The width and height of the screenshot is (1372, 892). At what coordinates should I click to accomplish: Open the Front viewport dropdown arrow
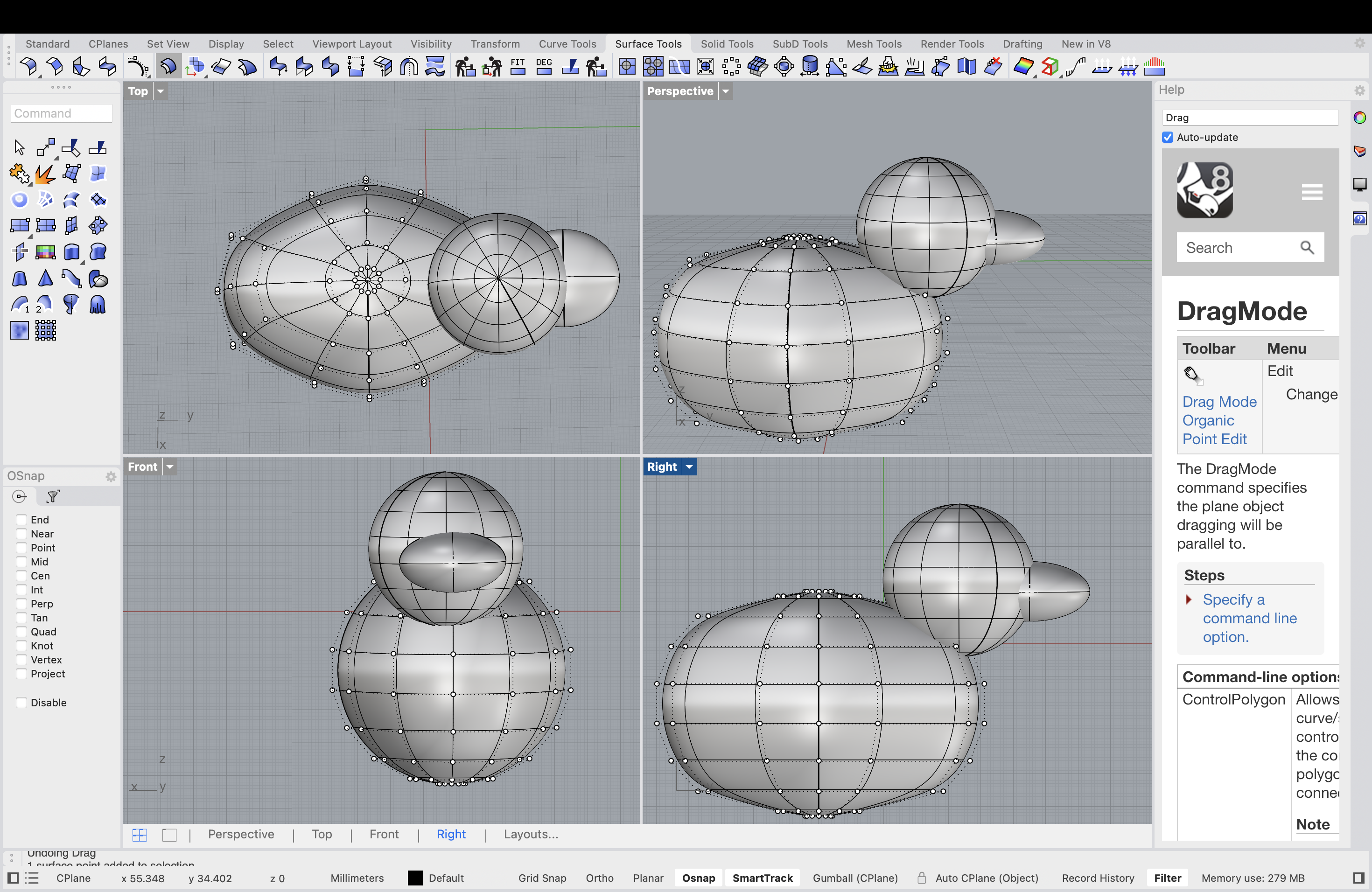tap(170, 467)
